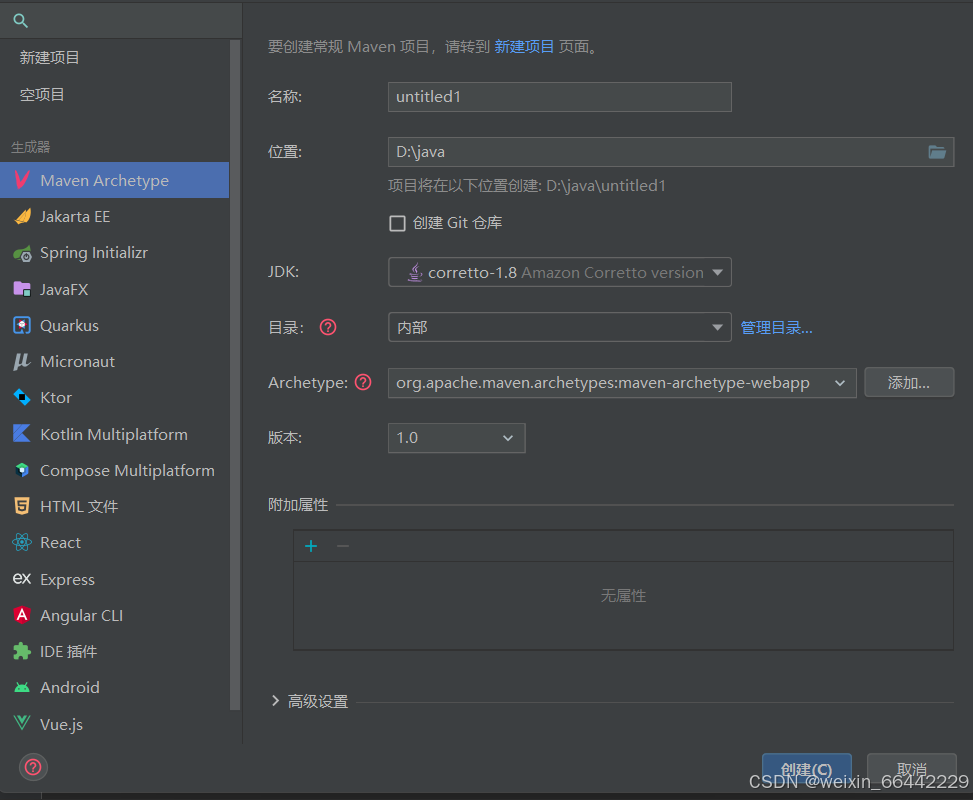Click the Quarkus logo icon
Image resolution: width=973 pixels, height=800 pixels.
(22, 325)
